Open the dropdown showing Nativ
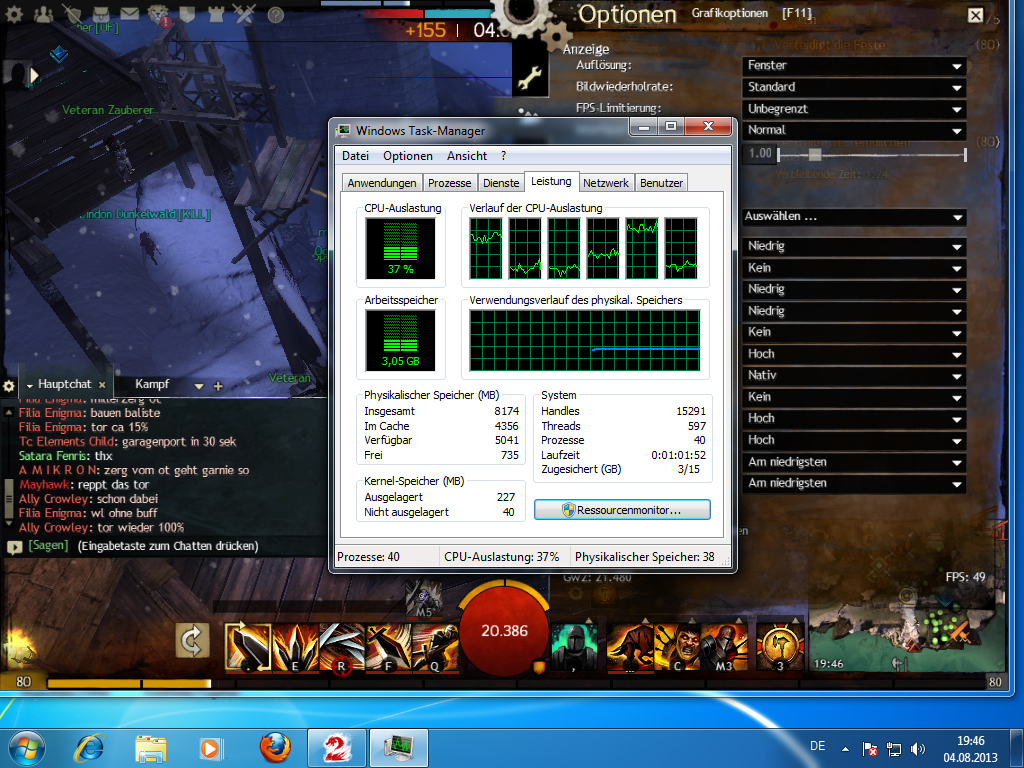 click(854, 376)
